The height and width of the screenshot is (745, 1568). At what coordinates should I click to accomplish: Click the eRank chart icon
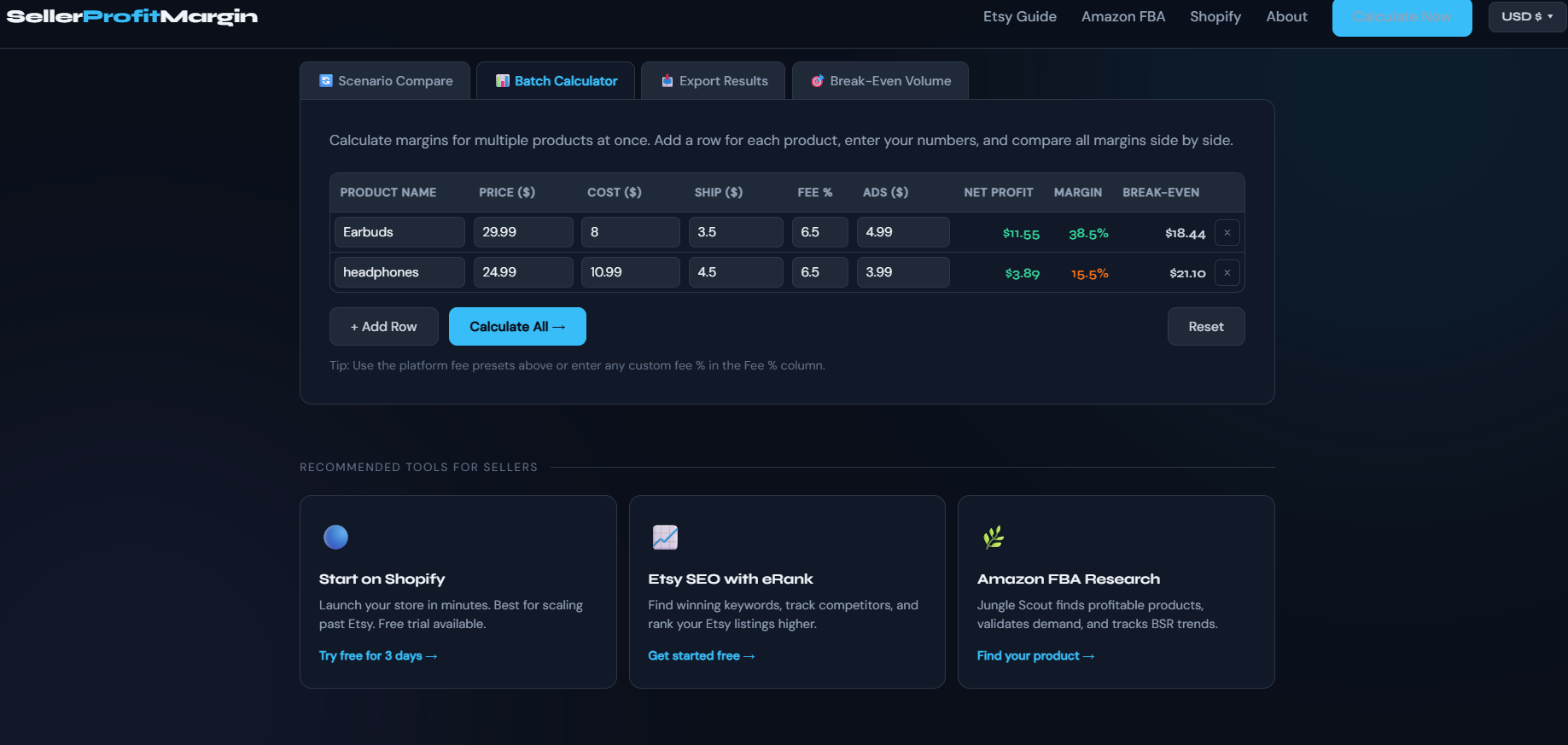pos(665,537)
